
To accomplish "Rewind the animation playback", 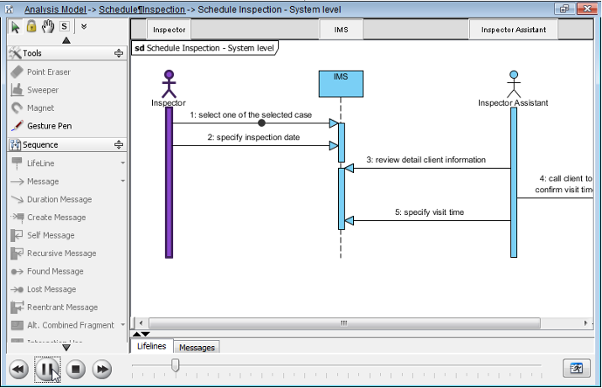I will coord(18,370).
